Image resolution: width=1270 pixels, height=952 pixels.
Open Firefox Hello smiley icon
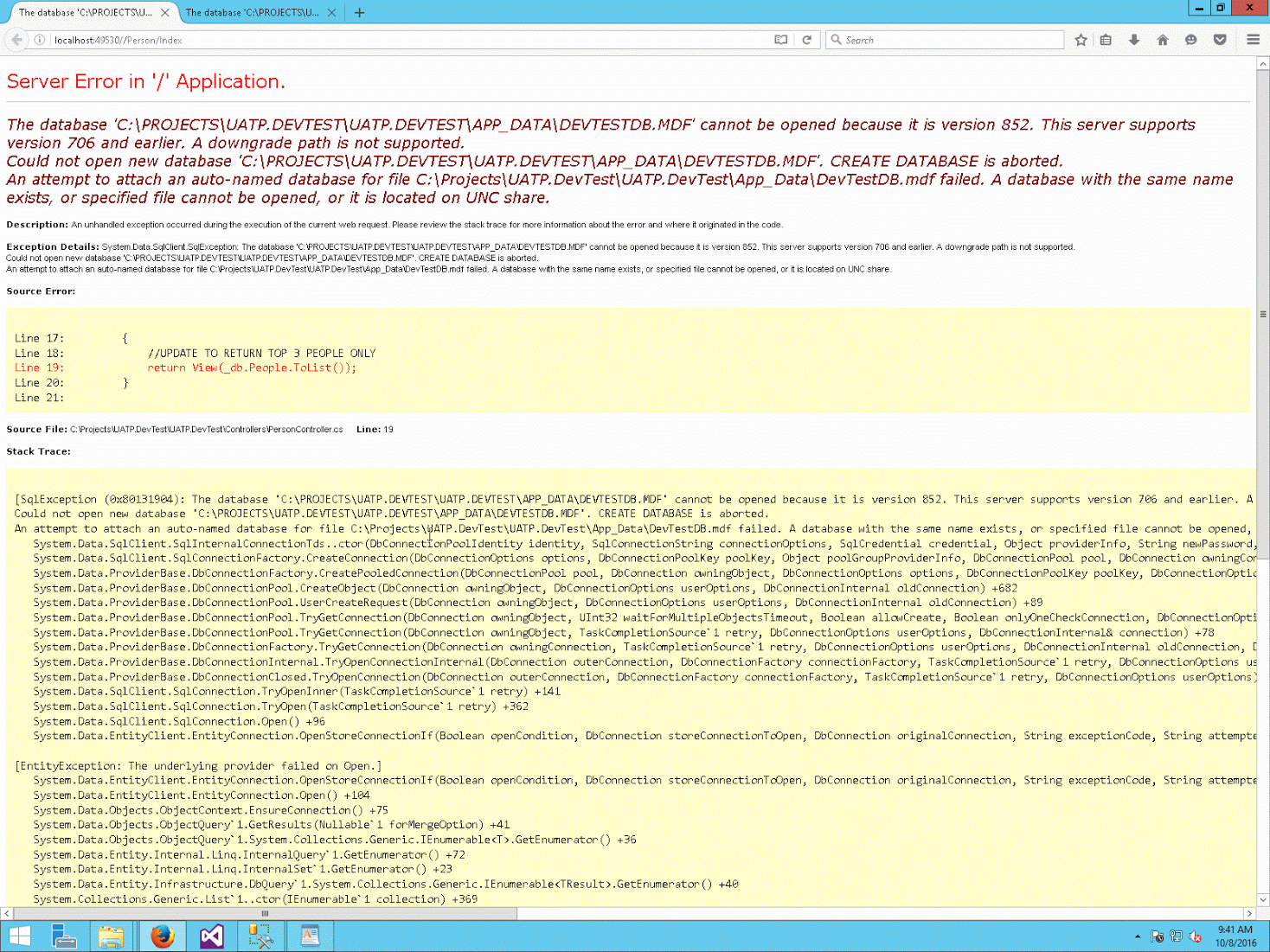click(1191, 40)
